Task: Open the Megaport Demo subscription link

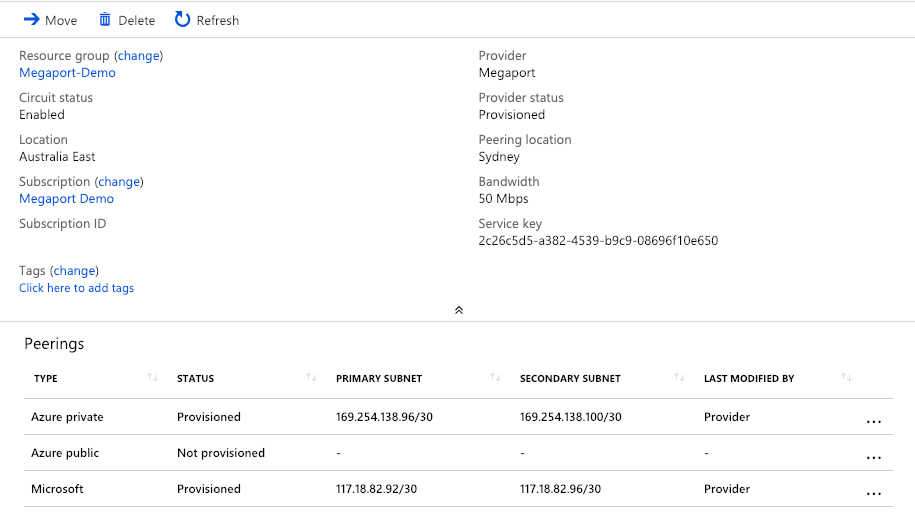Action: 66,199
